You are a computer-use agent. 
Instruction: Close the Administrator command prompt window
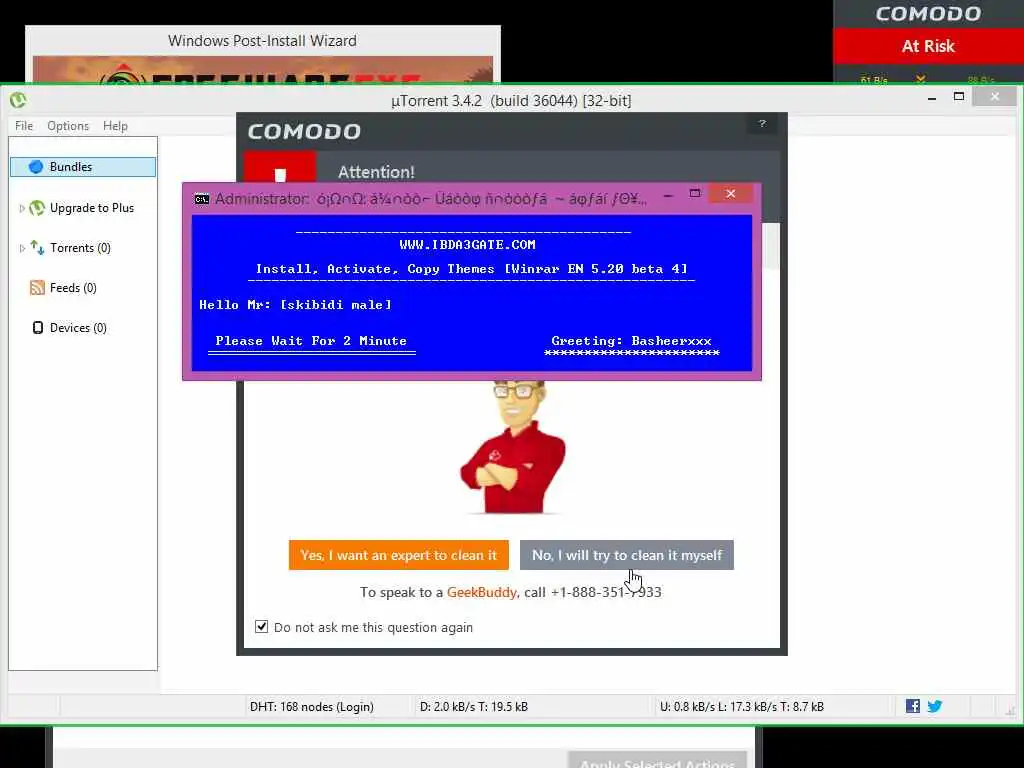[x=731, y=193]
